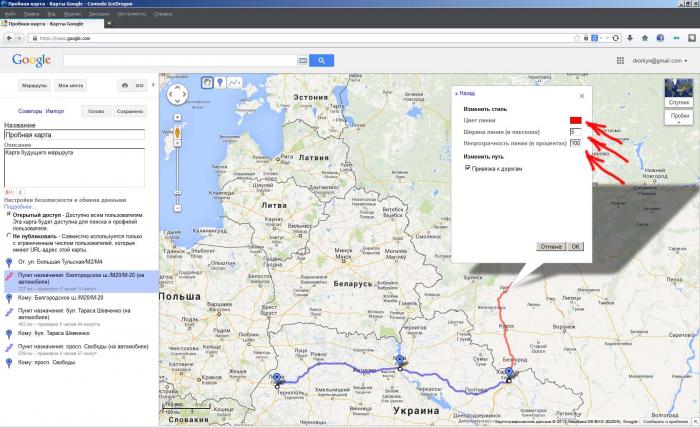Click the link icon beside print
The width and height of the screenshot is (700, 428).
(x=140, y=86)
